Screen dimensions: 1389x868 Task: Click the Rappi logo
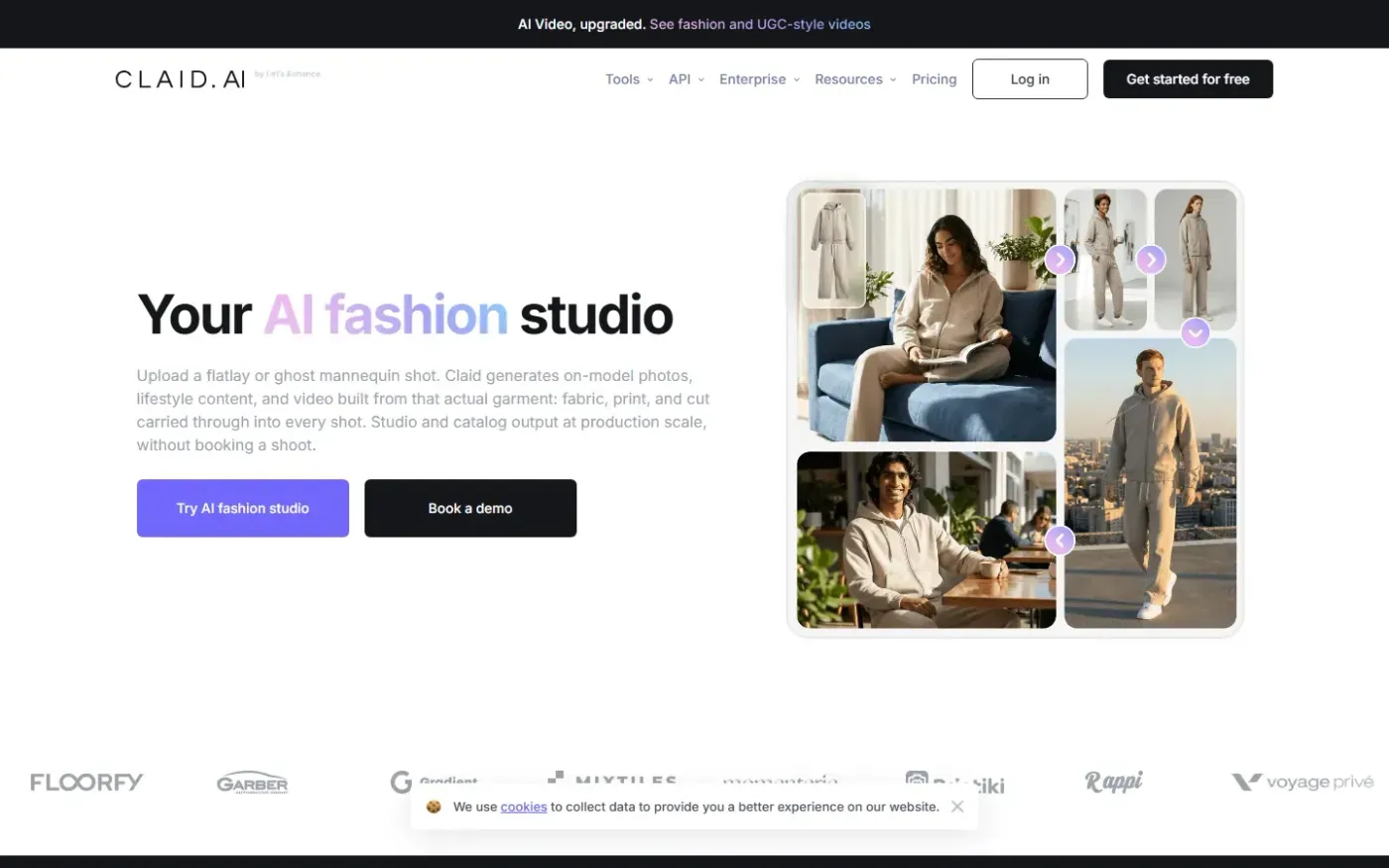(x=1113, y=782)
